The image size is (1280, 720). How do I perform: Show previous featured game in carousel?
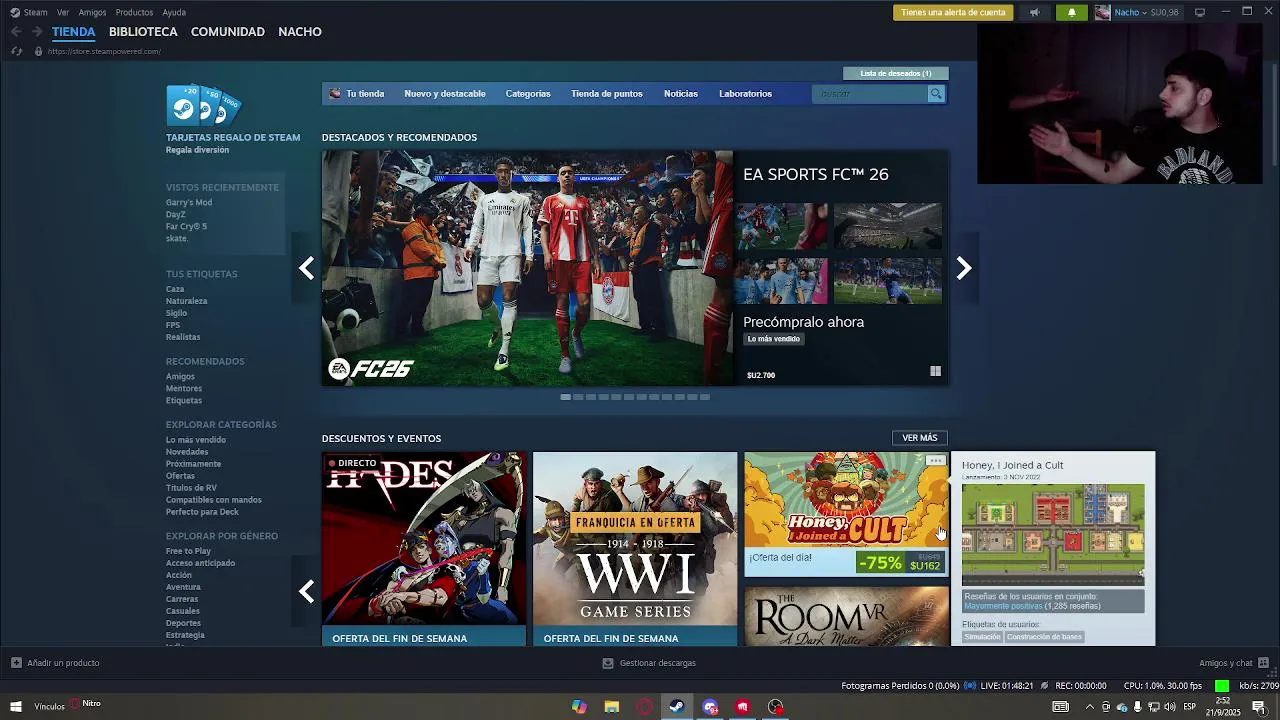coord(307,268)
